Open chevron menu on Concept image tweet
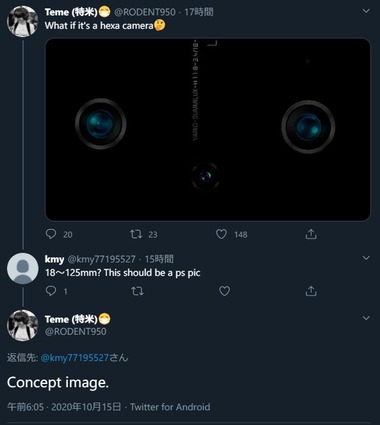The height and width of the screenshot is (425, 380). click(366, 318)
